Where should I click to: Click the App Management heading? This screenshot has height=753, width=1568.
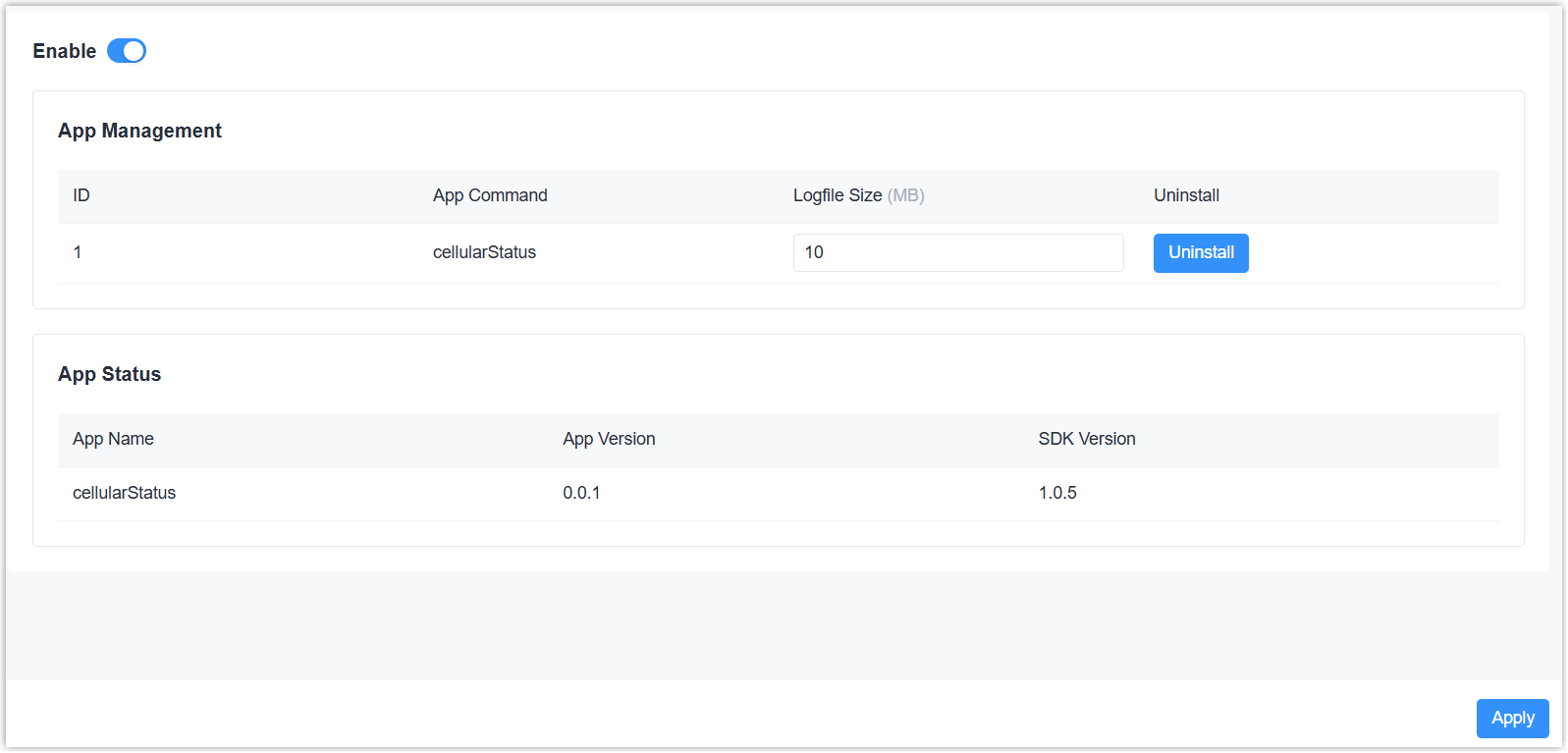point(139,131)
